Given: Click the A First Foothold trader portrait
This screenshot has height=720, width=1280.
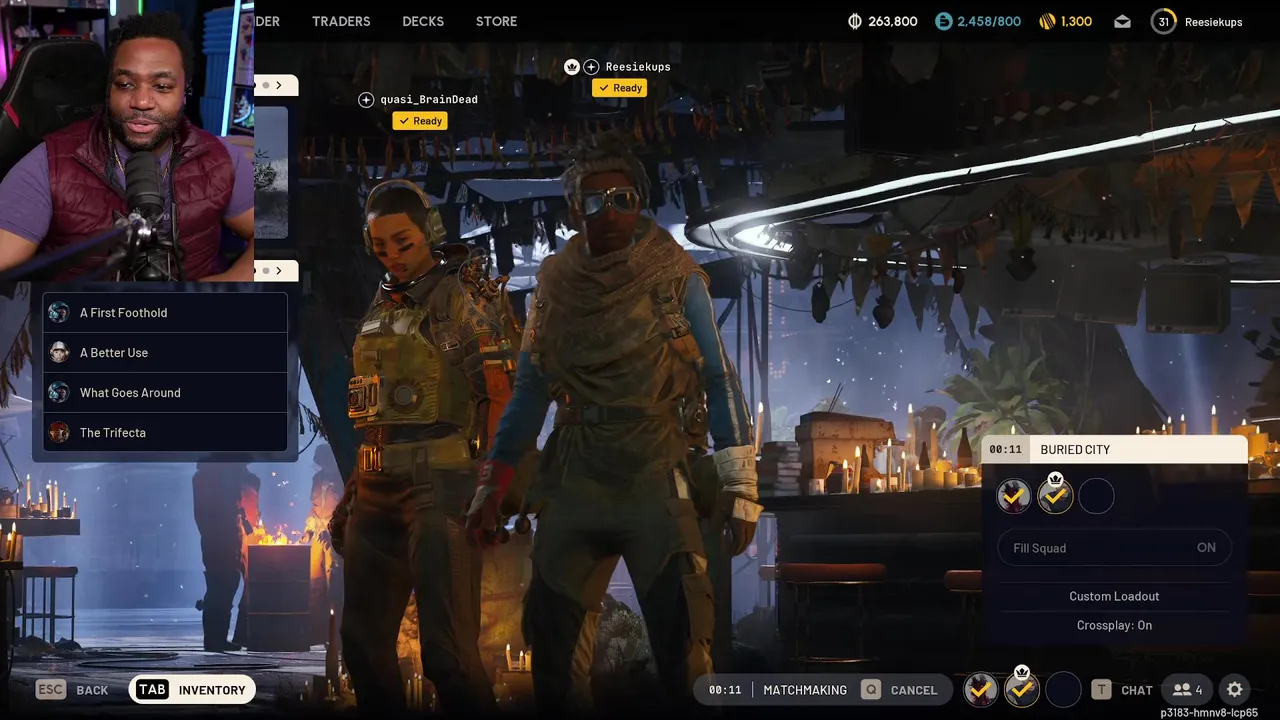Looking at the screenshot, I should (59, 312).
